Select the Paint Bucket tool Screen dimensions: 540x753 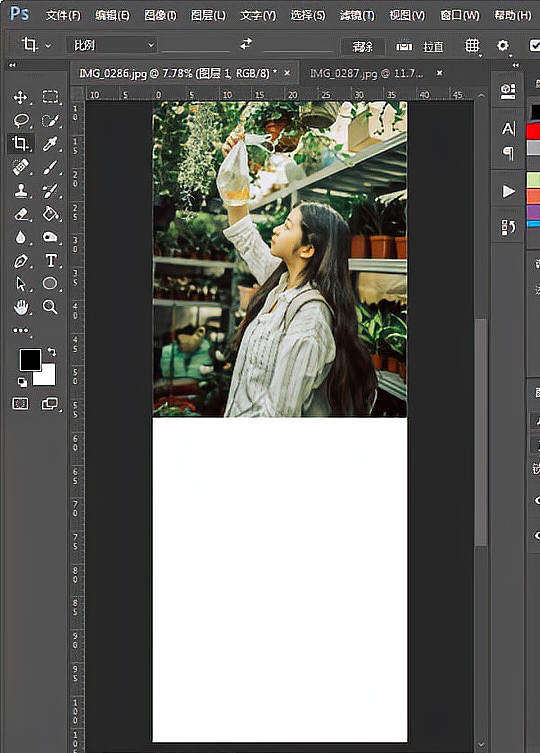coord(50,214)
